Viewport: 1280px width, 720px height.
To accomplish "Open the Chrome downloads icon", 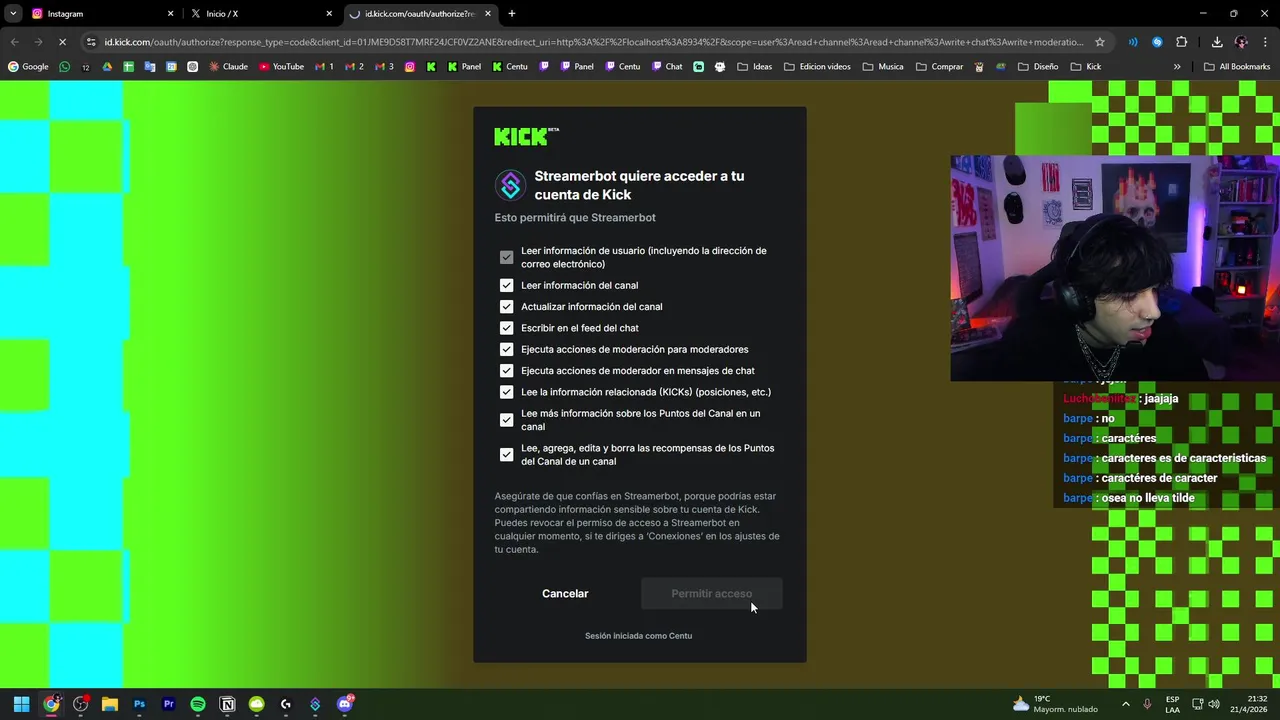I will (x=1217, y=42).
